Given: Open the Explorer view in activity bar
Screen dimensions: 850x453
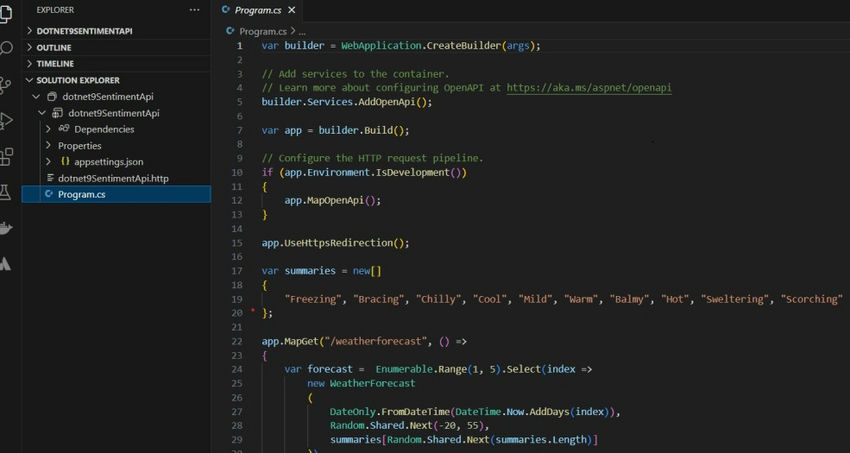Looking at the screenshot, I should coord(5,12).
